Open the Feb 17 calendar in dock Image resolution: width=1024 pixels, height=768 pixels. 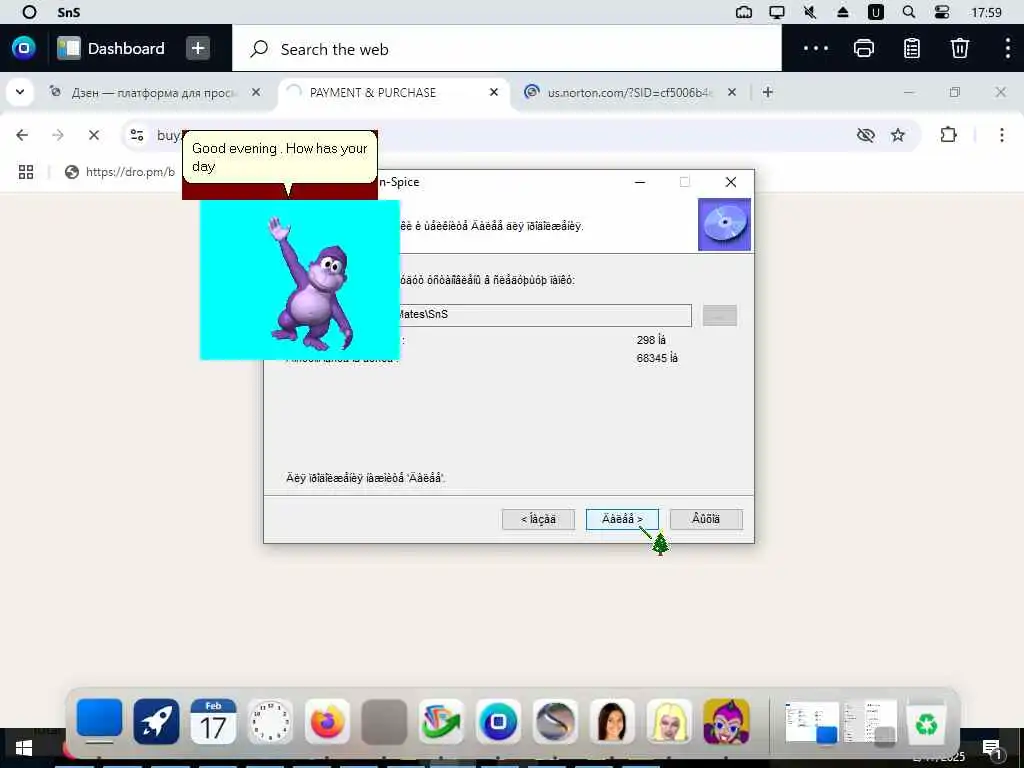213,722
